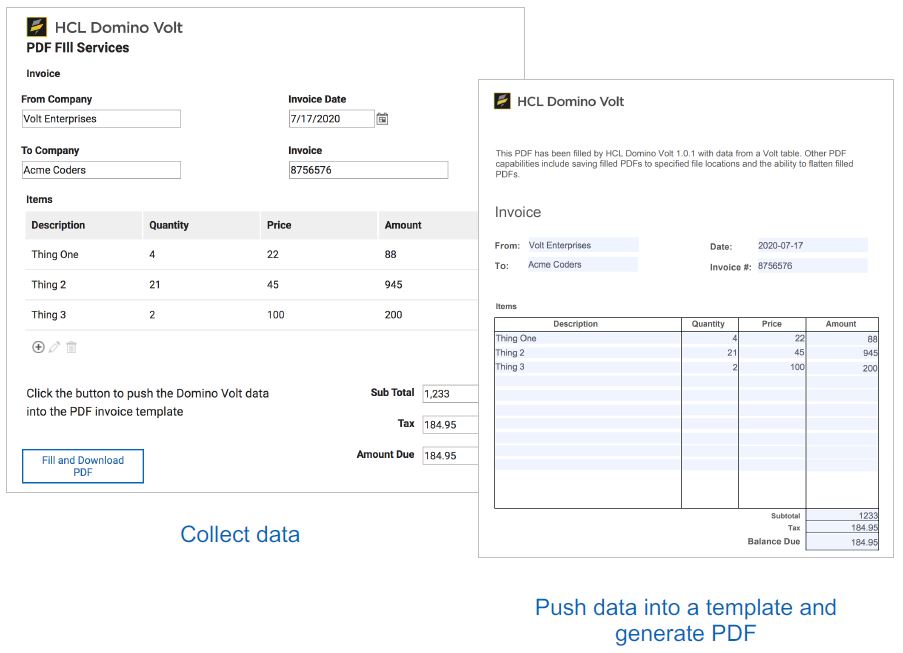903x653 pixels.
Task: Select the Sub Total field in the form
Action: coord(450,394)
